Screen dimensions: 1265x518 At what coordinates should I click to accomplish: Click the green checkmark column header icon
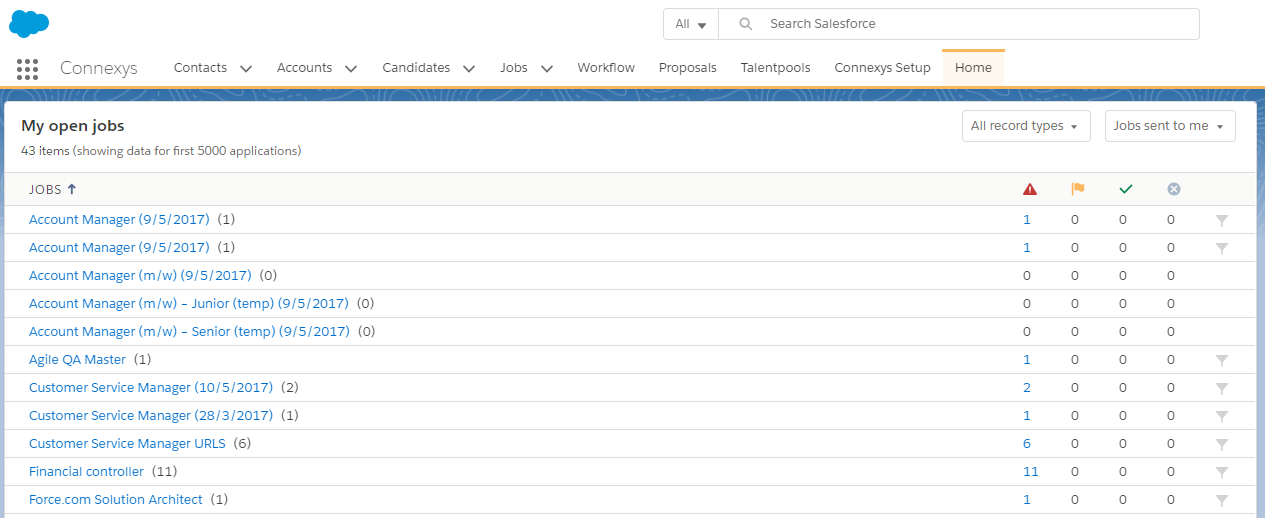pyautogui.click(x=1126, y=189)
